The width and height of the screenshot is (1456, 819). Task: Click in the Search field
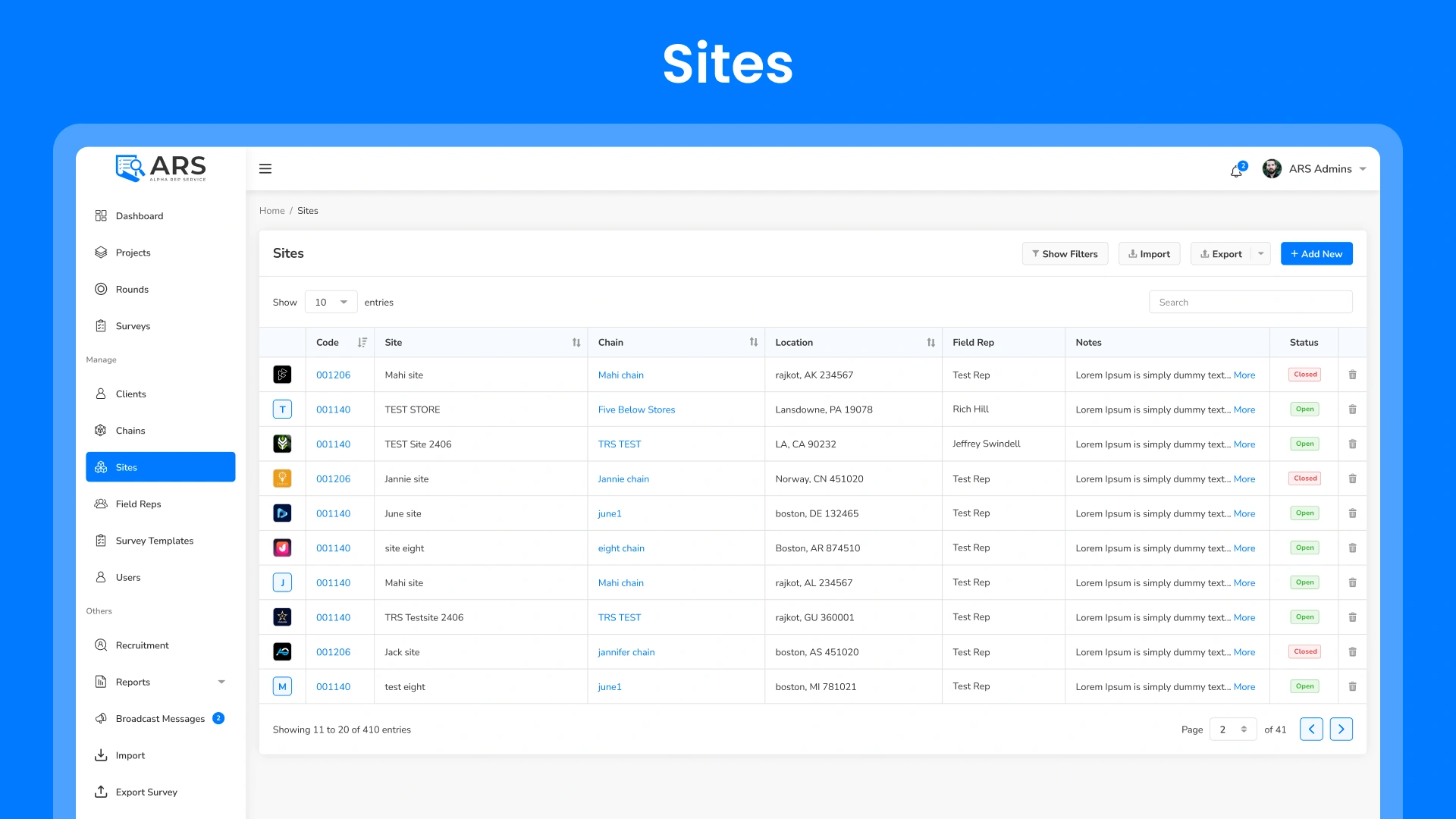point(1250,302)
